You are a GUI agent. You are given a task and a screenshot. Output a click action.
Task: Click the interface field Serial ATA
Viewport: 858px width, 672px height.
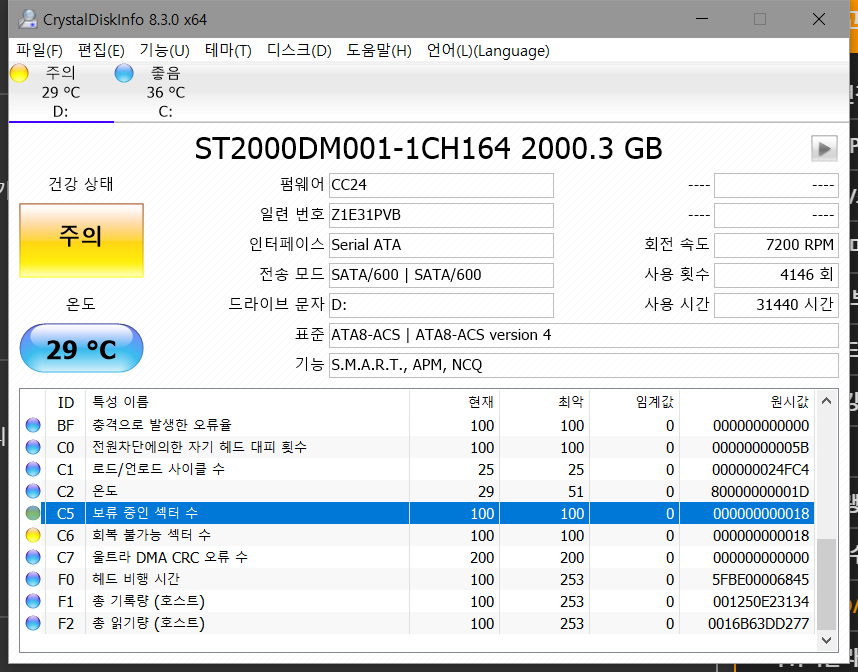pyautogui.click(x=441, y=245)
